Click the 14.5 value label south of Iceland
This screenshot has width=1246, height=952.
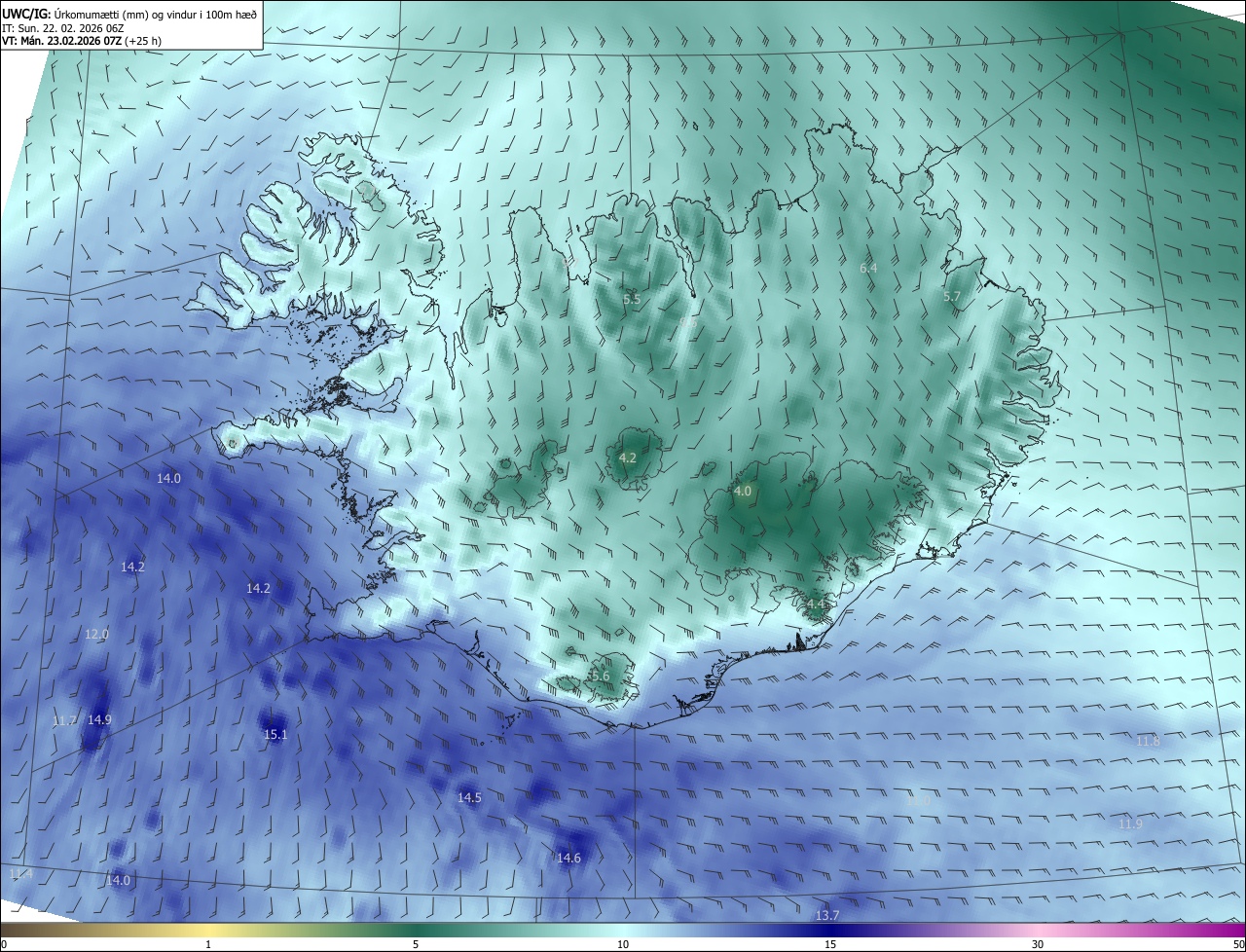pos(469,798)
